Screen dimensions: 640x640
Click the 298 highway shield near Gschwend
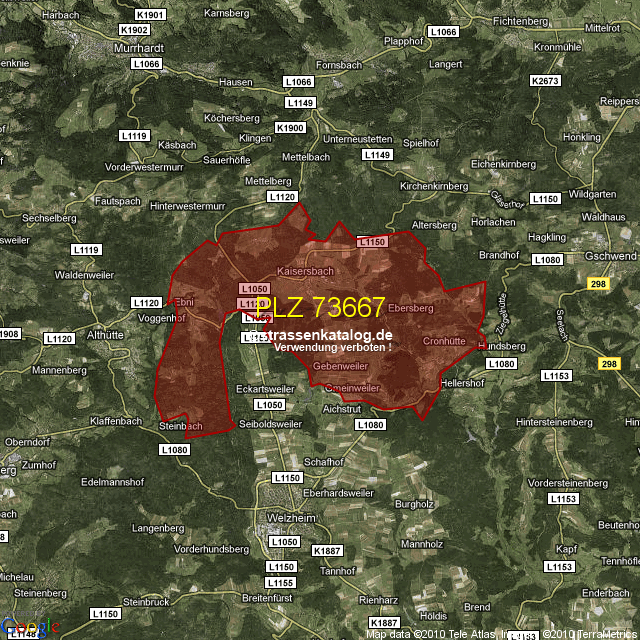coord(598,286)
